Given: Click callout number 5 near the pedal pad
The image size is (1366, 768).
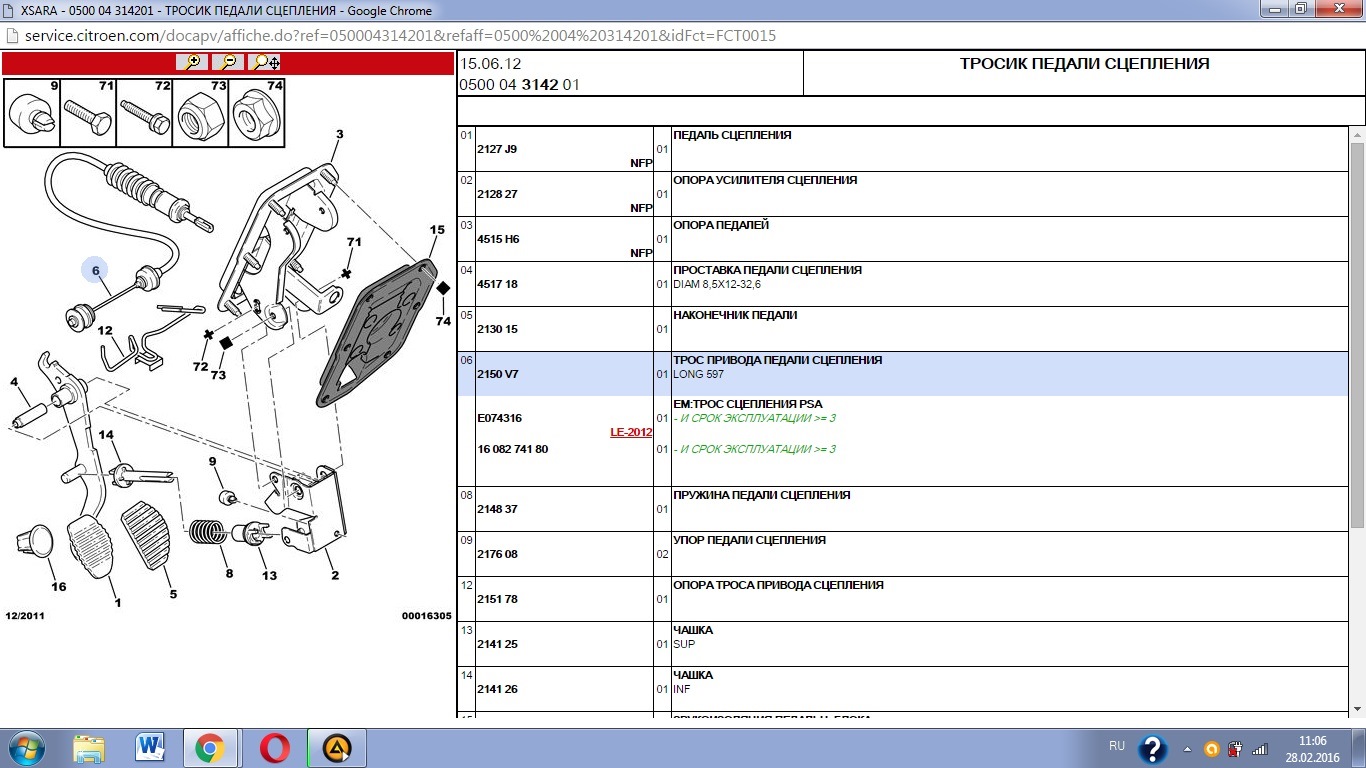Looking at the screenshot, I should click(172, 594).
